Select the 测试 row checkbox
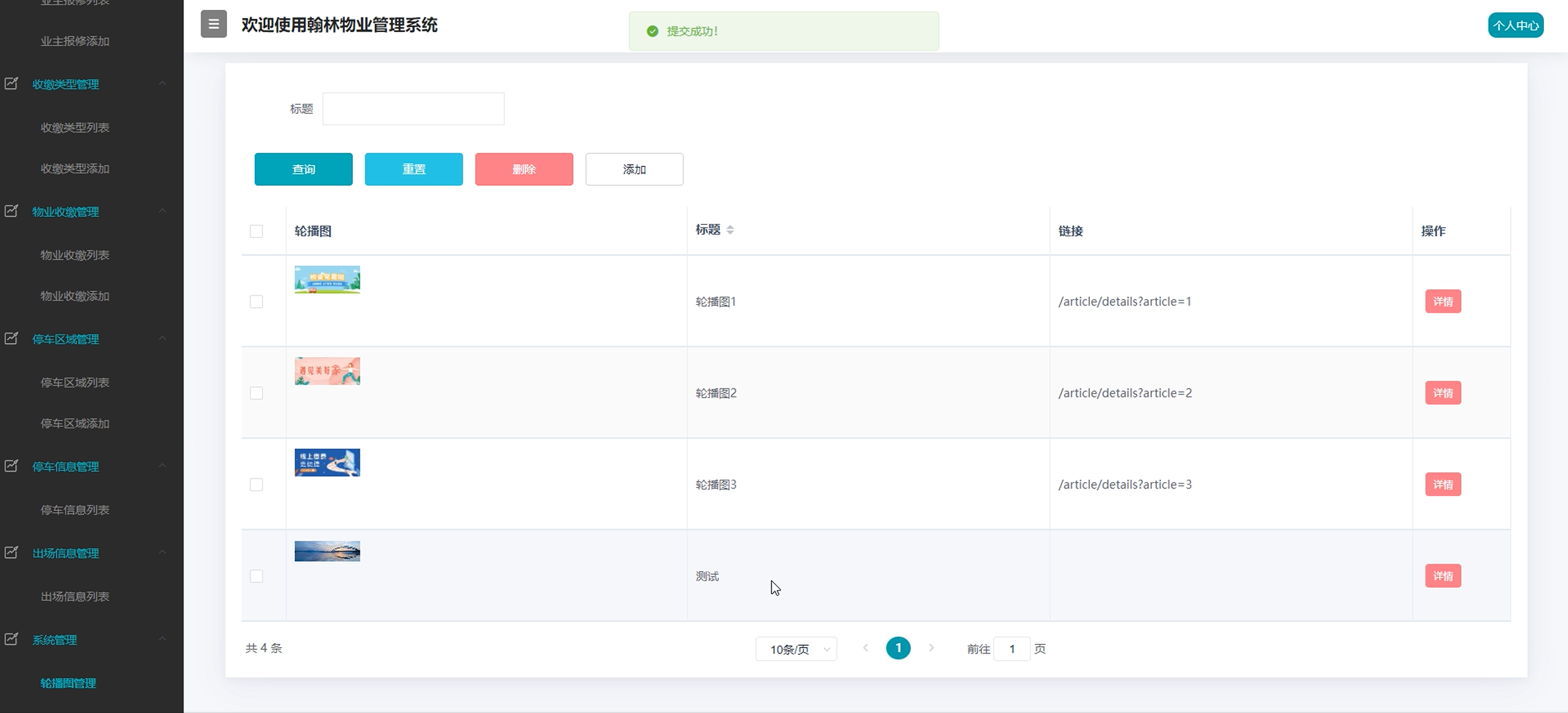1568x713 pixels. [x=257, y=576]
